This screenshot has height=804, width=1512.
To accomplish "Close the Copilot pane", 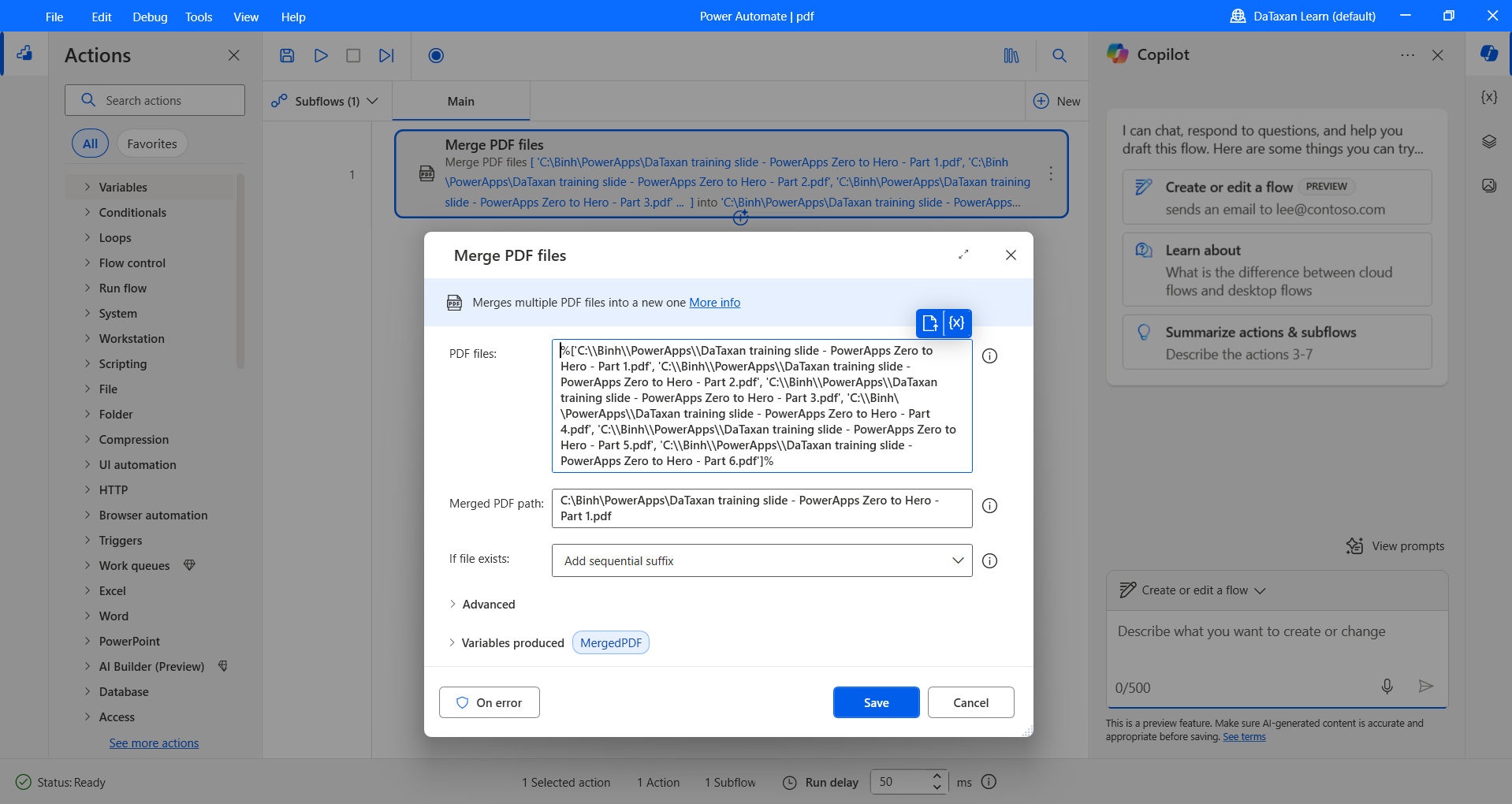I will click(1438, 55).
